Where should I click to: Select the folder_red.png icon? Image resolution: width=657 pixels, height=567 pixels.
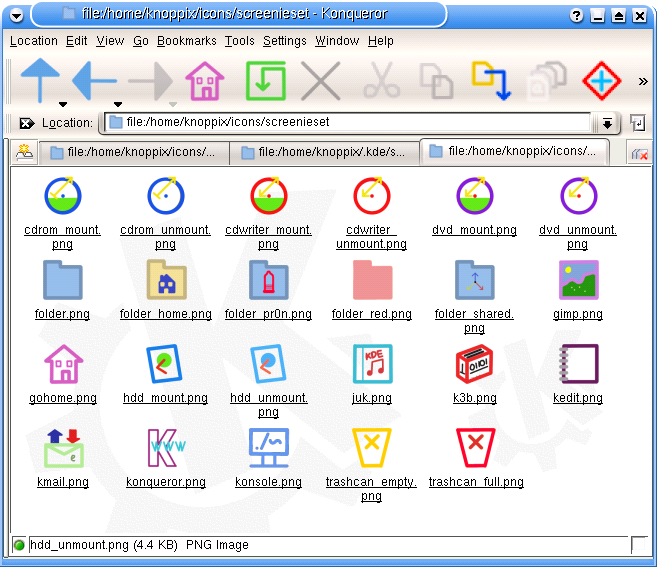[x=372, y=280]
